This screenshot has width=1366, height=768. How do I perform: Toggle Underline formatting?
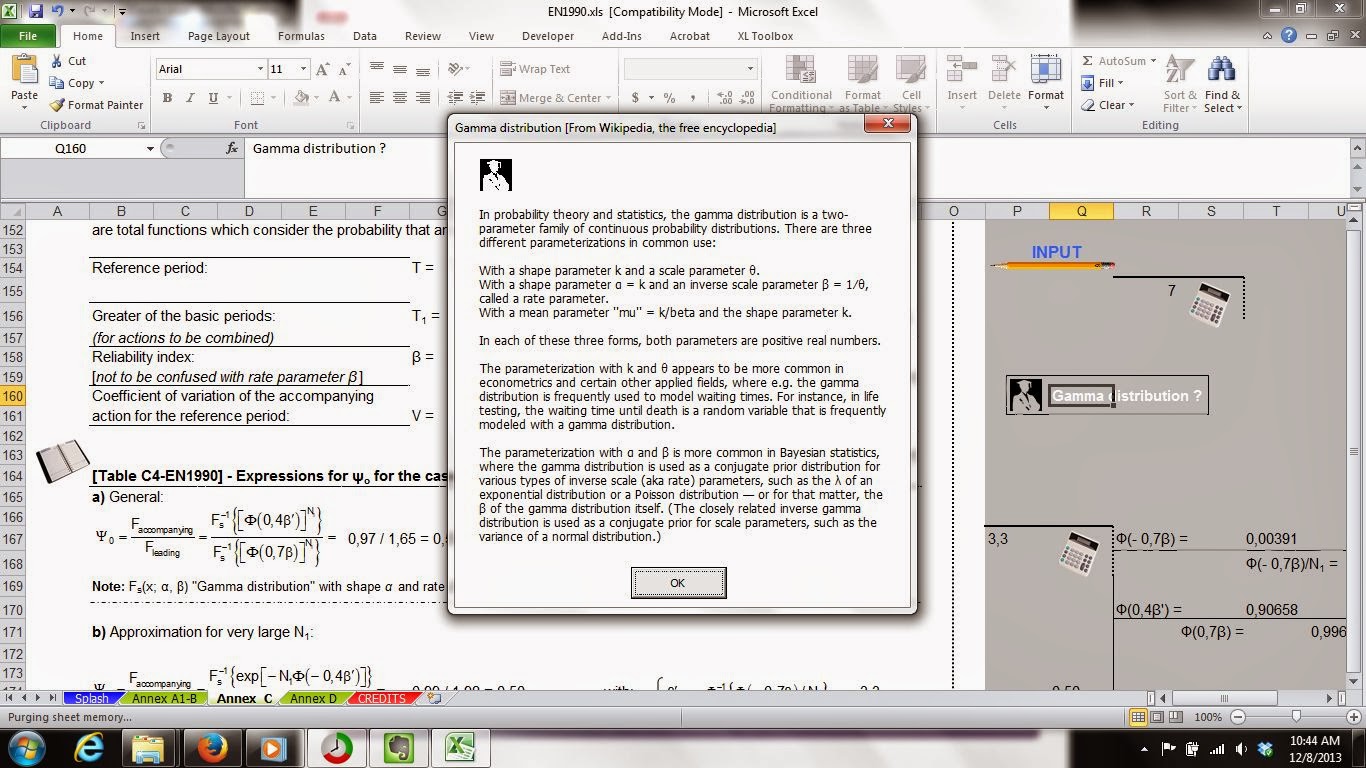[x=213, y=98]
